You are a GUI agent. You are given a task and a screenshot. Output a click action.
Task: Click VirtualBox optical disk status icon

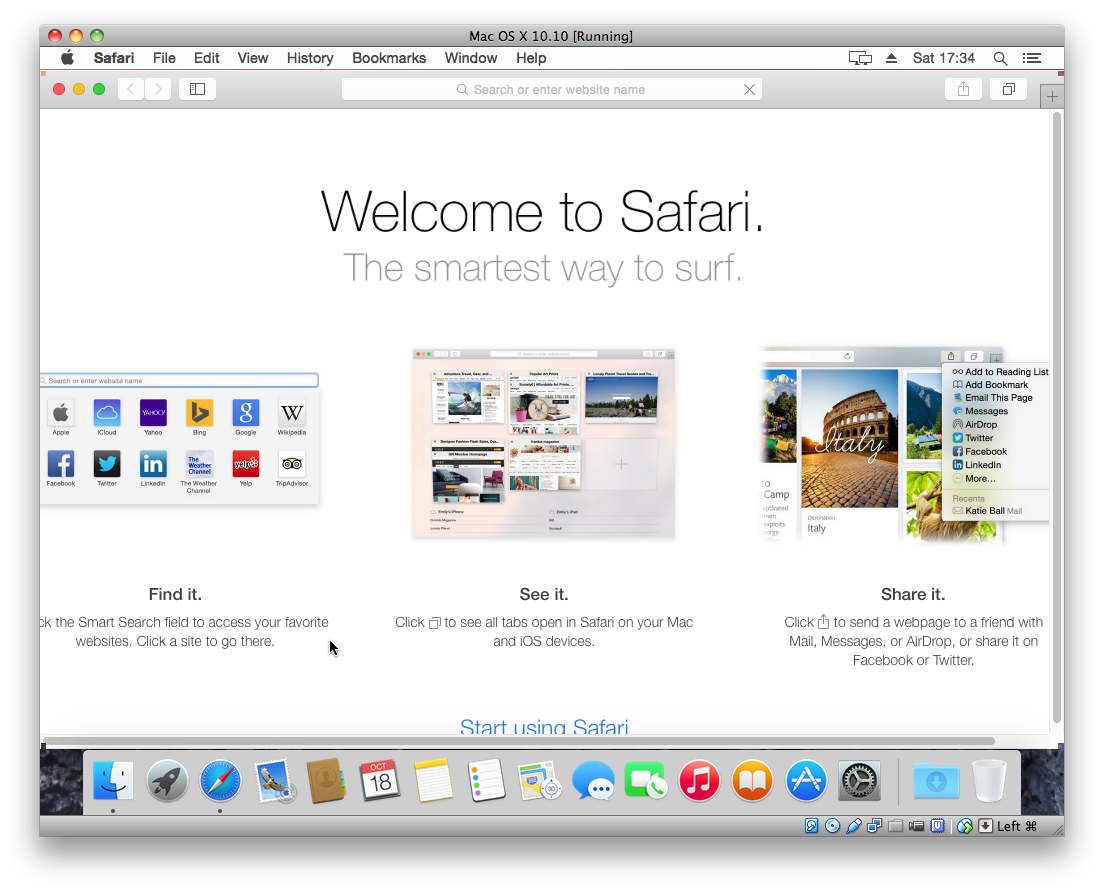832,826
